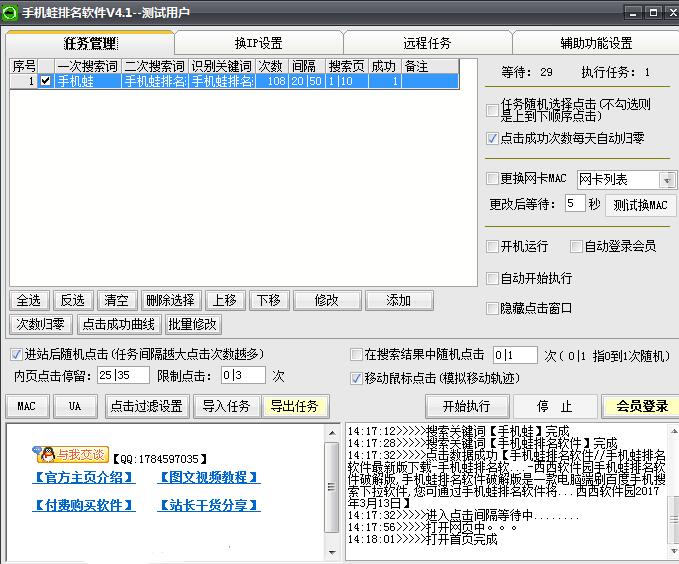
Task: Open the 网卡列表 dropdown
Action: pyautogui.click(x=667, y=180)
